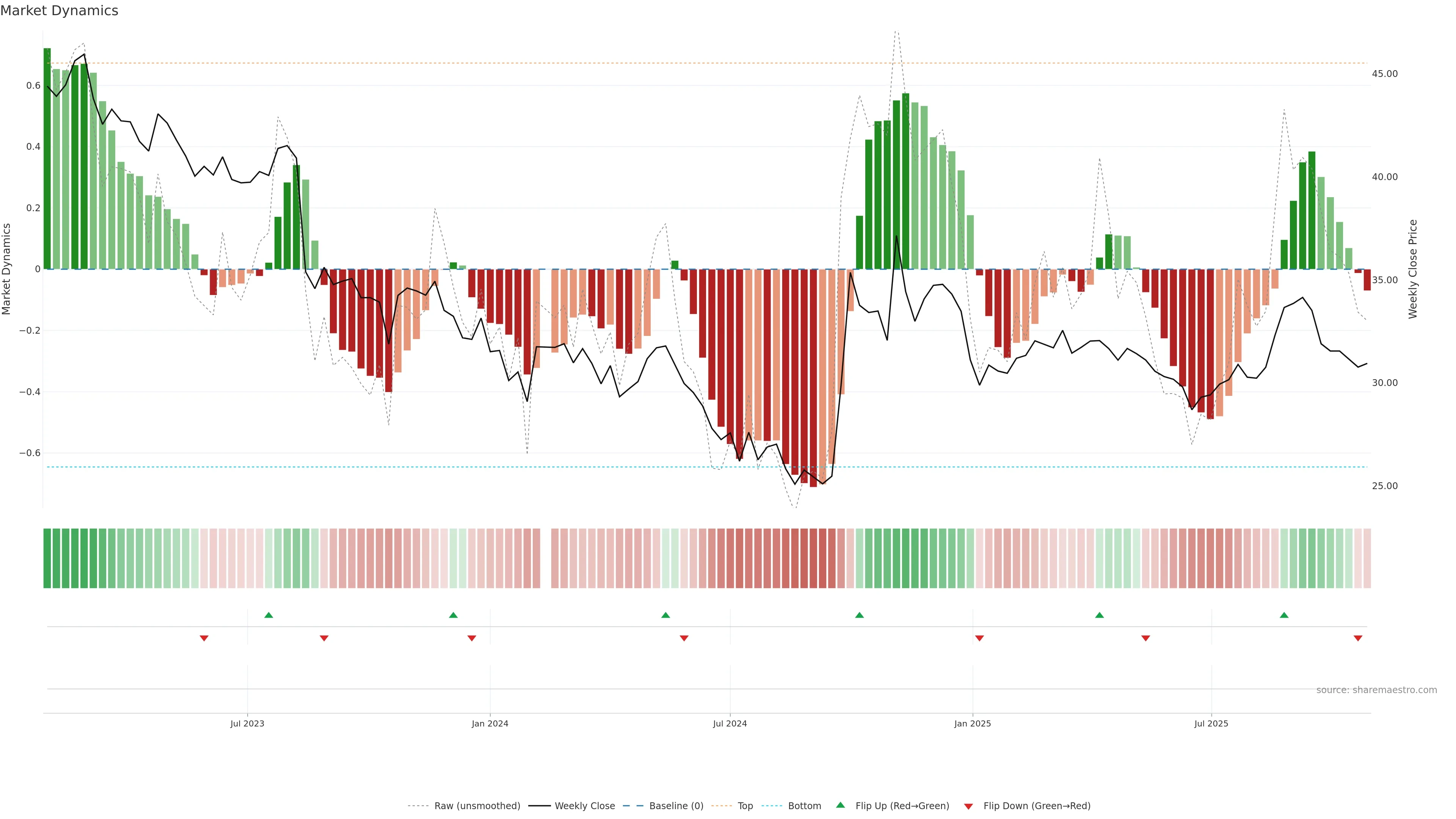Click the red flip-down marker just after Jan 2025
1456x819 pixels.
click(x=979, y=638)
